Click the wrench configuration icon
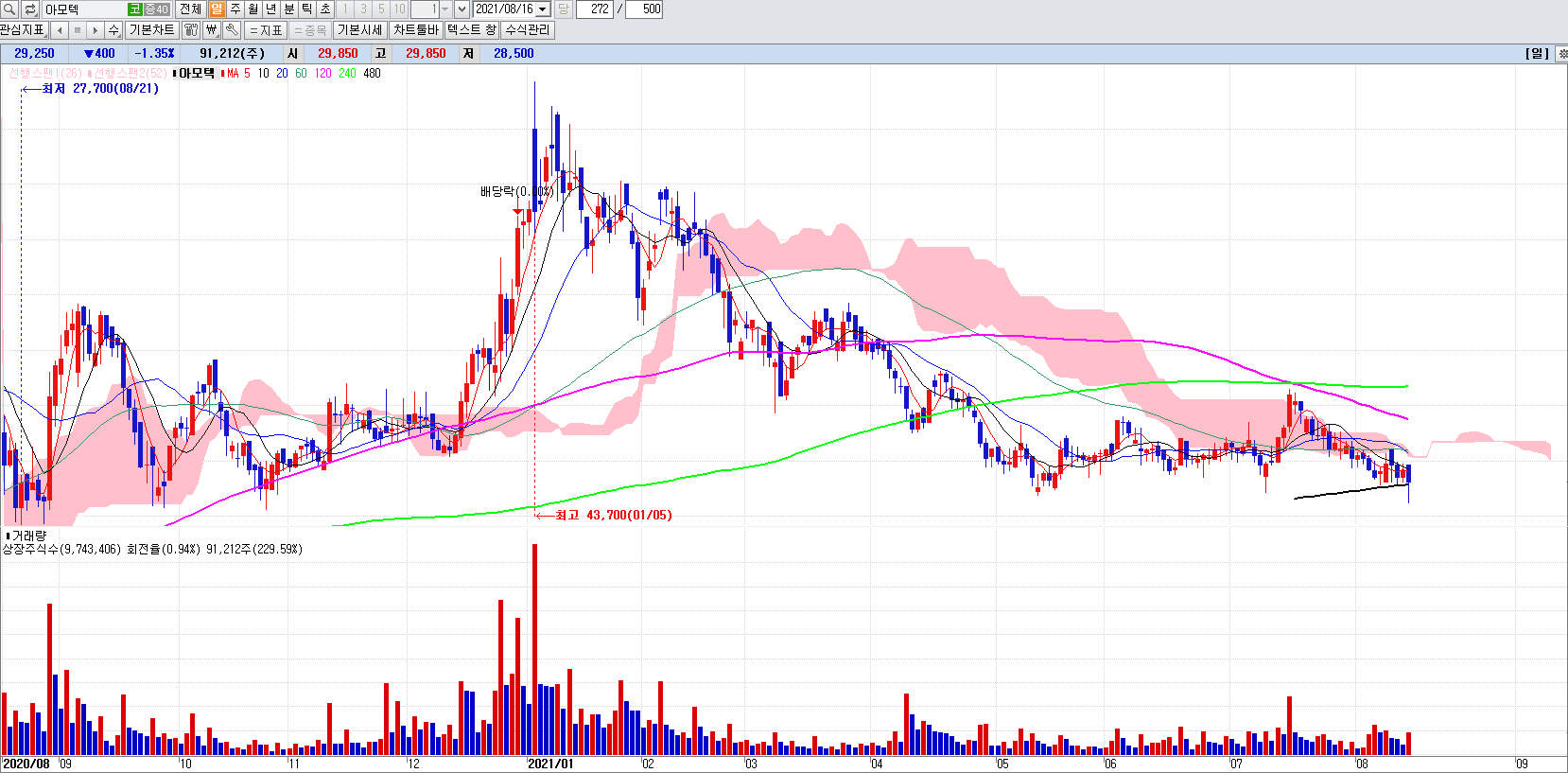This screenshot has width=1568, height=773. coord(232,30)
